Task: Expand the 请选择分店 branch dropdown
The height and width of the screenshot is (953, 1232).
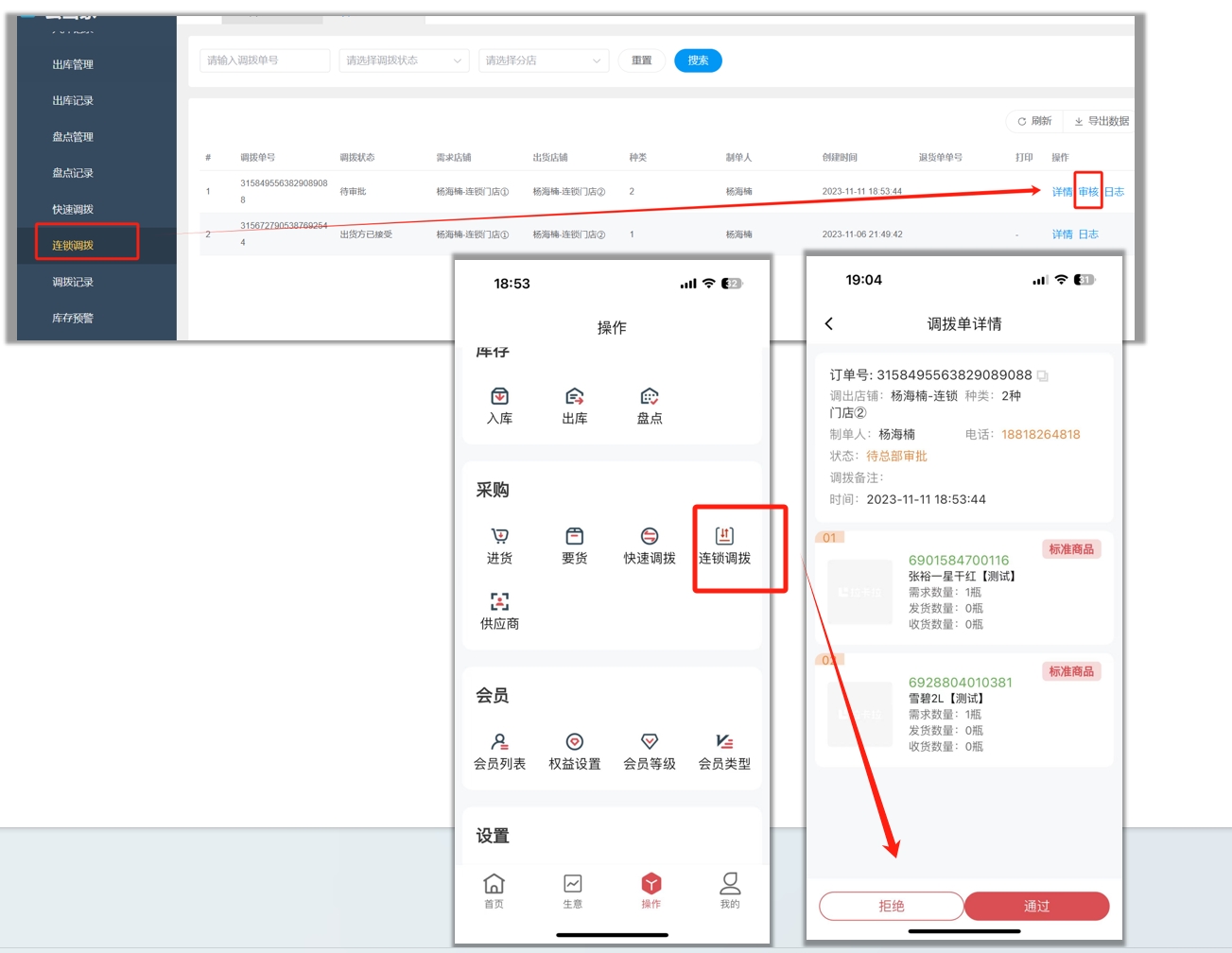Action: (x=543, y=61)
